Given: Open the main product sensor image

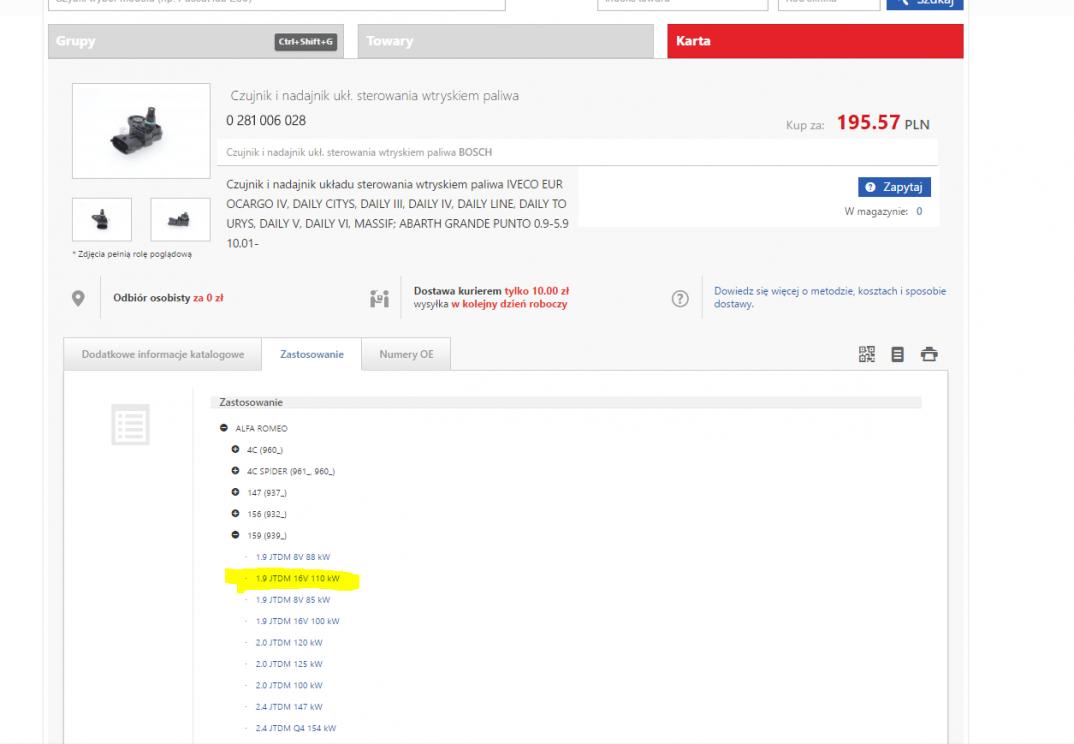Looking at the screenshot, I should (x=141, y=131).
